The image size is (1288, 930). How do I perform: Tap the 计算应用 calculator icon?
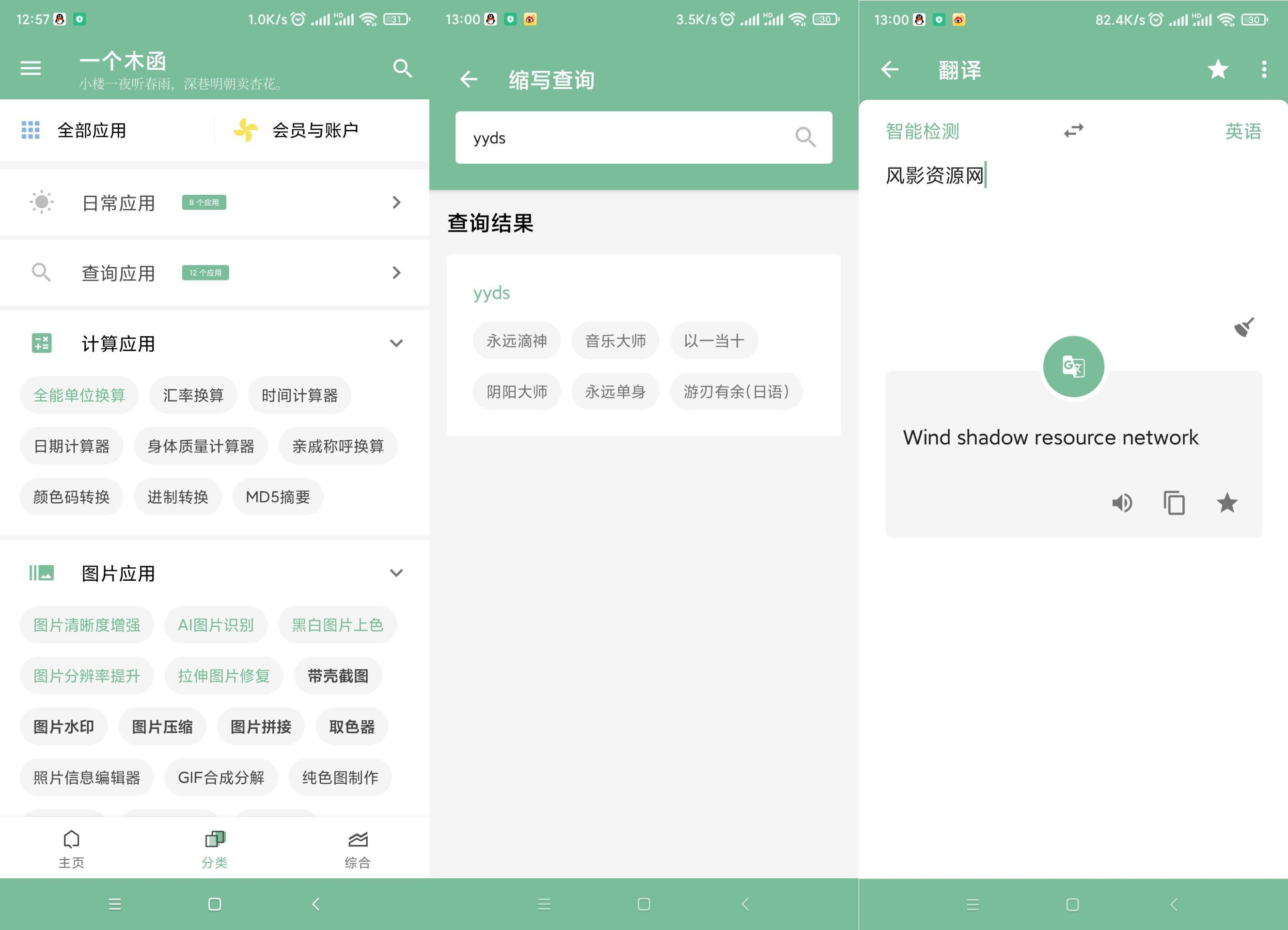[x=42, y=343]
